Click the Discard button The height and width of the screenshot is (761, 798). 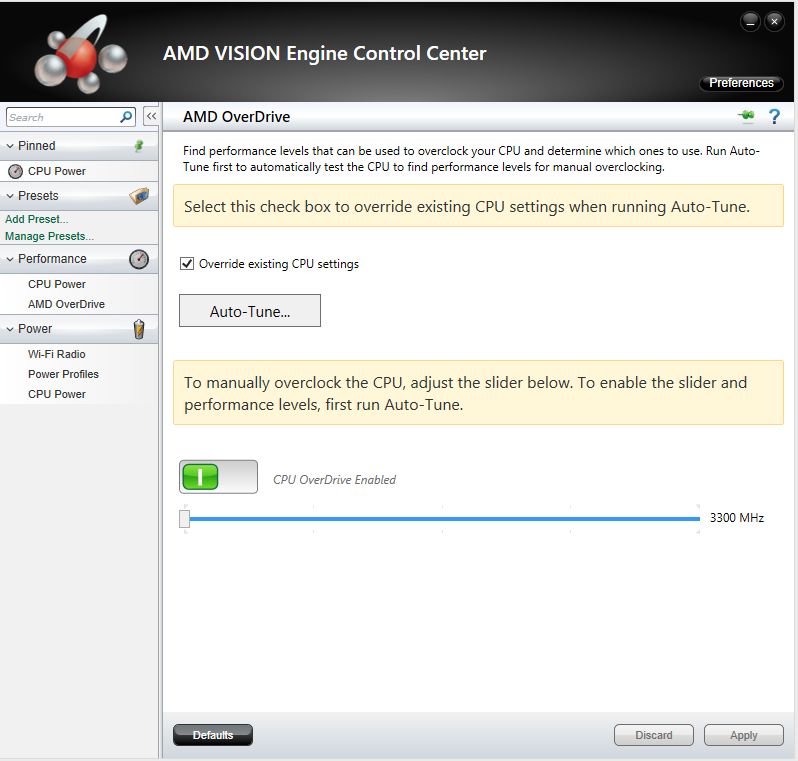pyautogui.click(x=653, y=735)
